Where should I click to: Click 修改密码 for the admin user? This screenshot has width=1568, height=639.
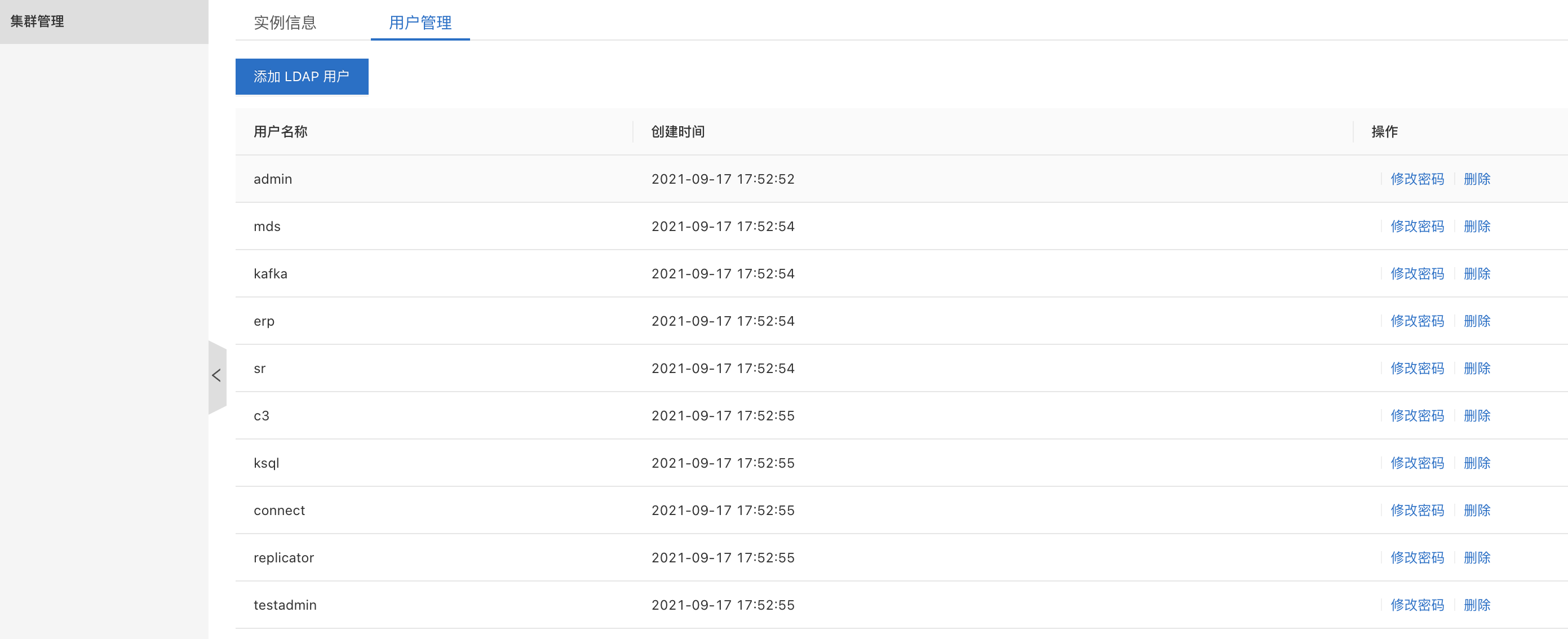coord(1416,179)
